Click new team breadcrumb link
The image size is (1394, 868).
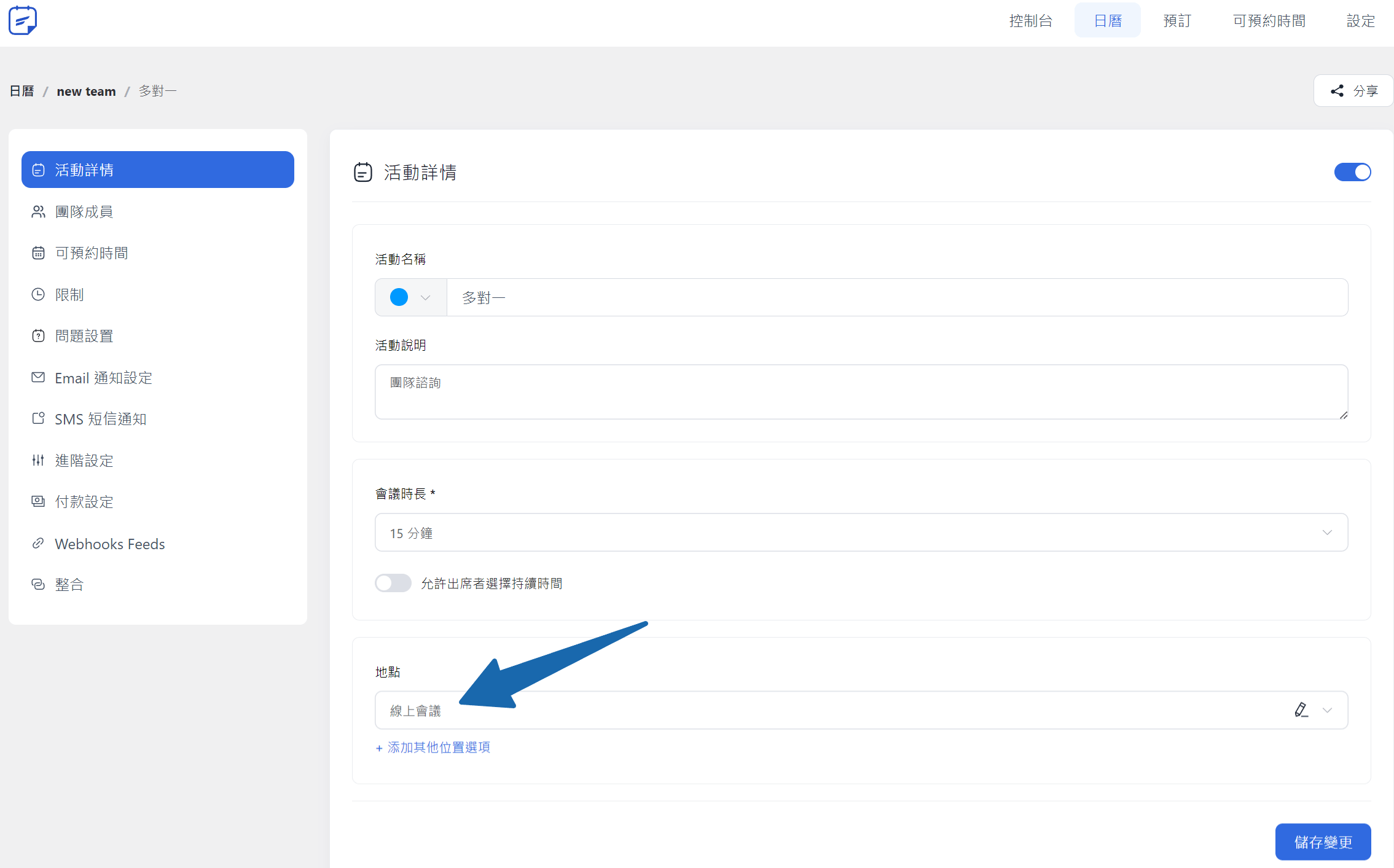pyautogui.click(x=86, y=92)
